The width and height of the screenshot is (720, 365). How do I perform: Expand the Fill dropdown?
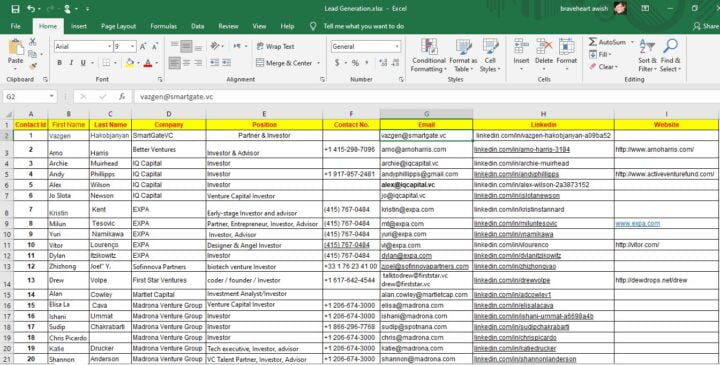click(610, 55)
